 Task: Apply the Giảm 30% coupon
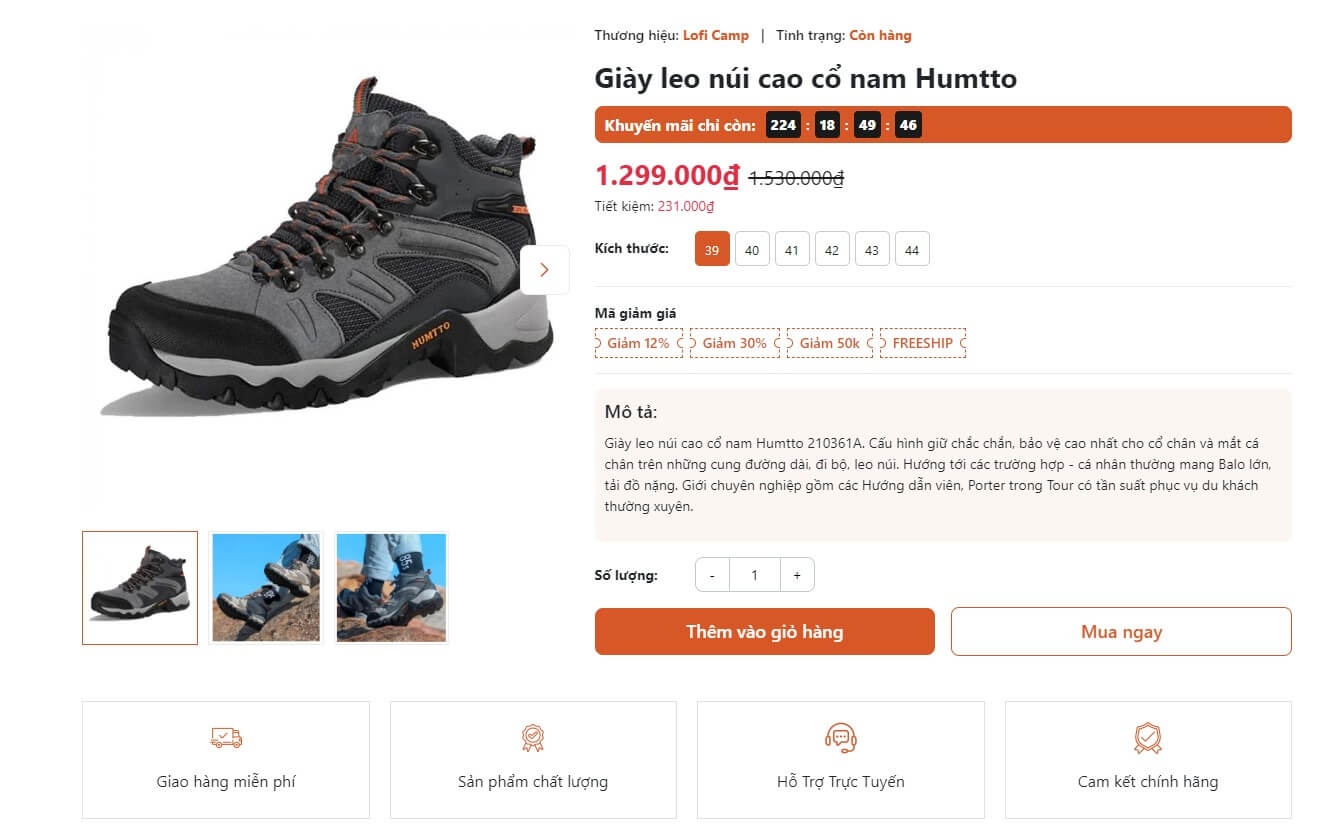(735, 343)
